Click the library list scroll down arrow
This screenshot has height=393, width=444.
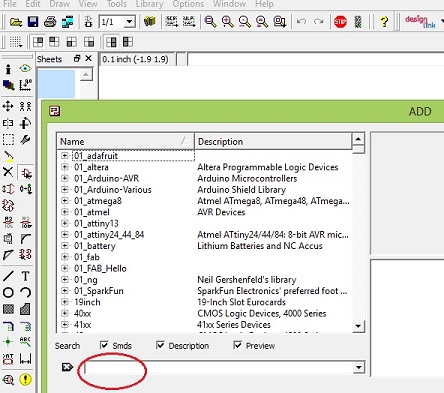point(358,326)
